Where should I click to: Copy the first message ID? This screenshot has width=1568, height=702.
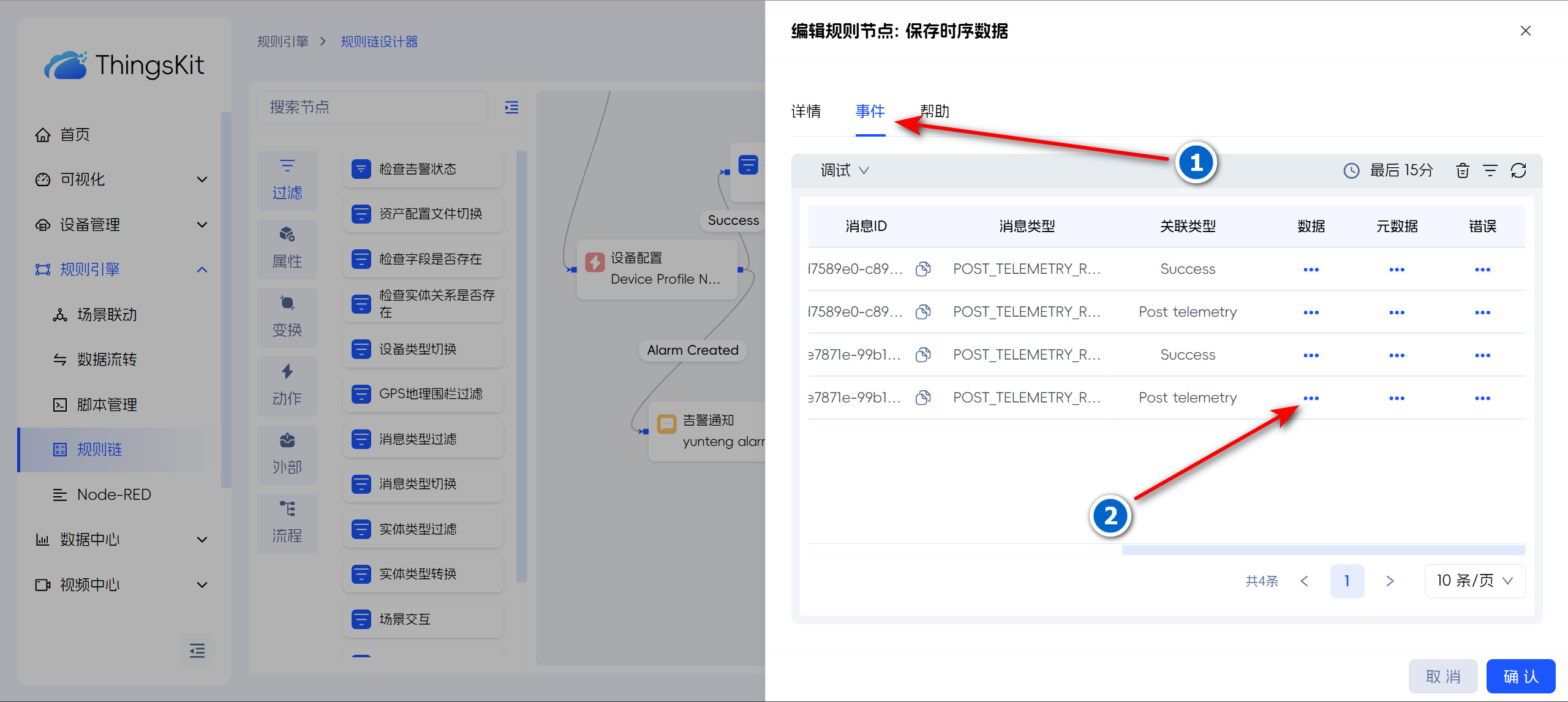923,269
